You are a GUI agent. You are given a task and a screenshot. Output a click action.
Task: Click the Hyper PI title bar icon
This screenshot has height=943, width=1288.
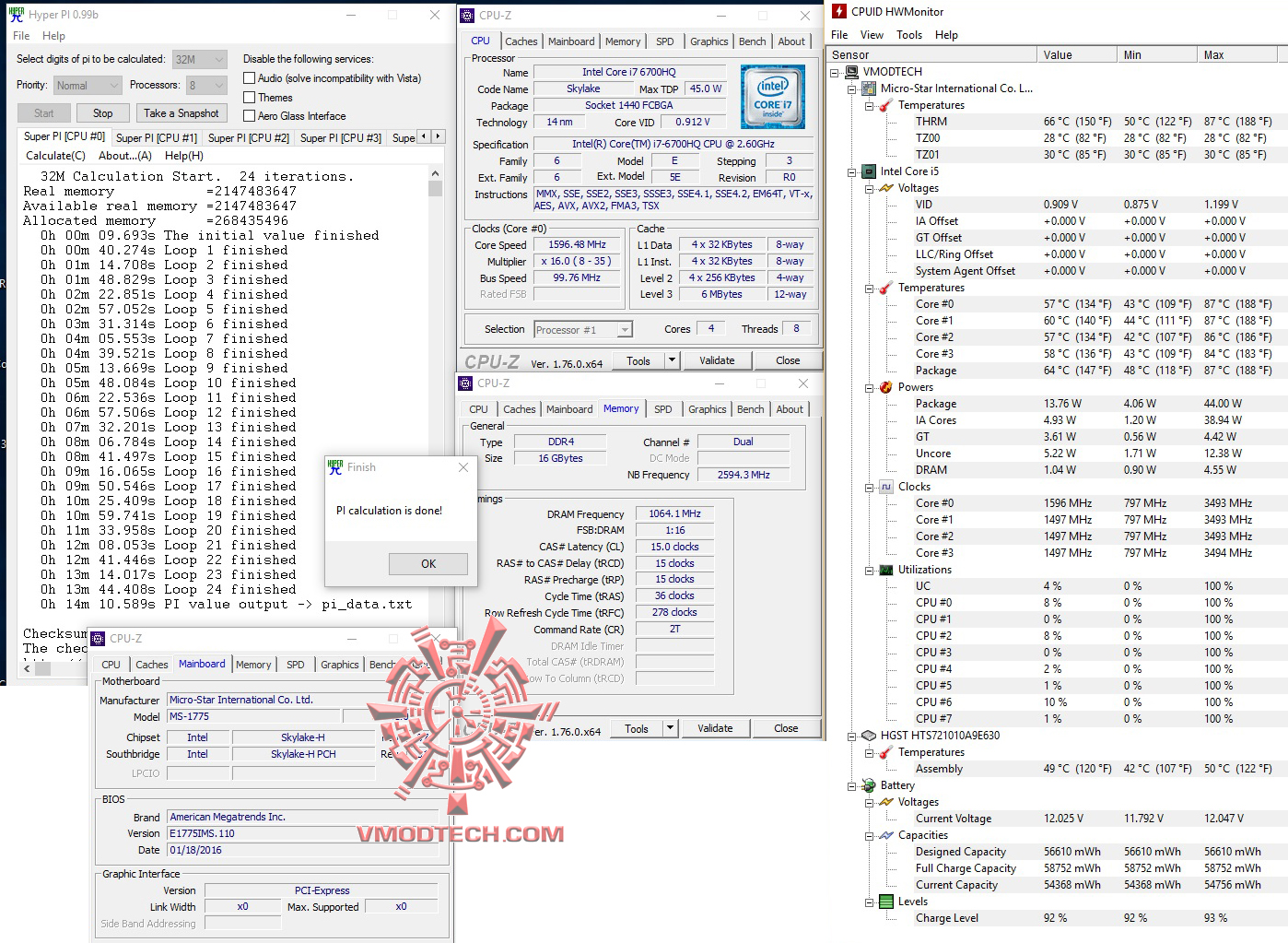(x=17, y=15)
